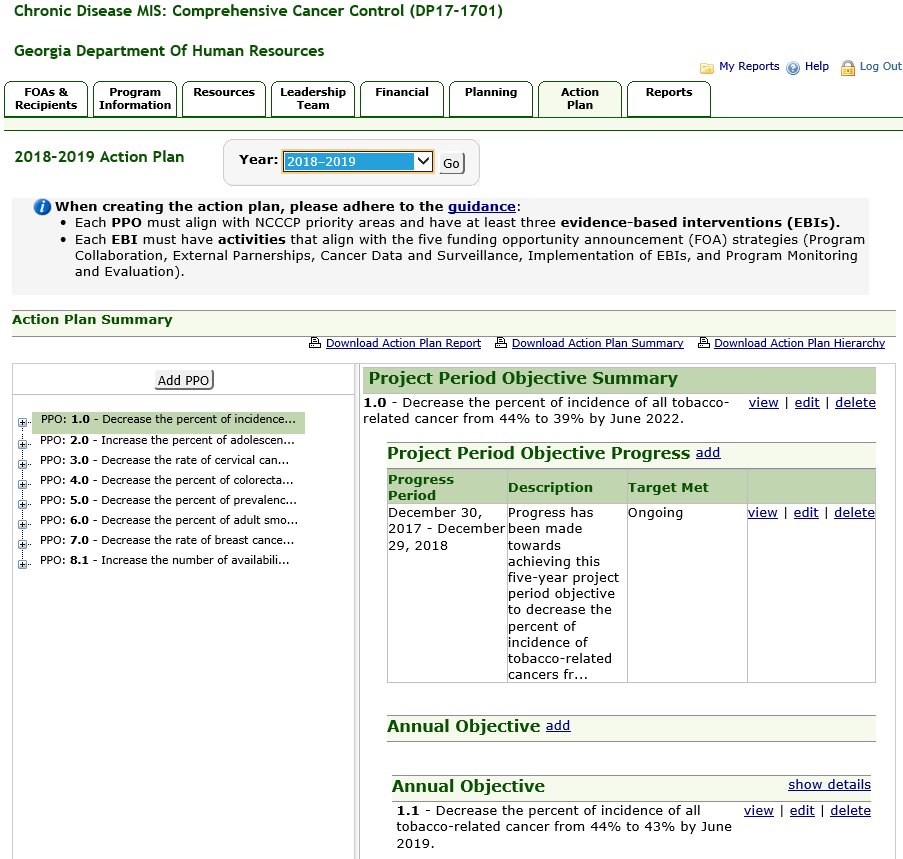This screenshot has height=859, width=903.
Task: Delete the December 2017 progress period row
Action: click(854, 512)
